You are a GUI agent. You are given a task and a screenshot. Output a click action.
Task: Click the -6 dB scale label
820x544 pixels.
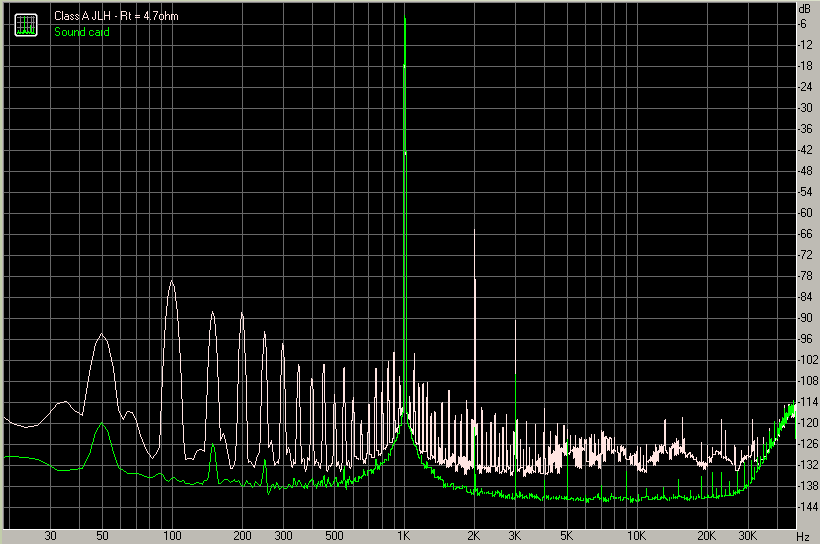tap(802, 24)
